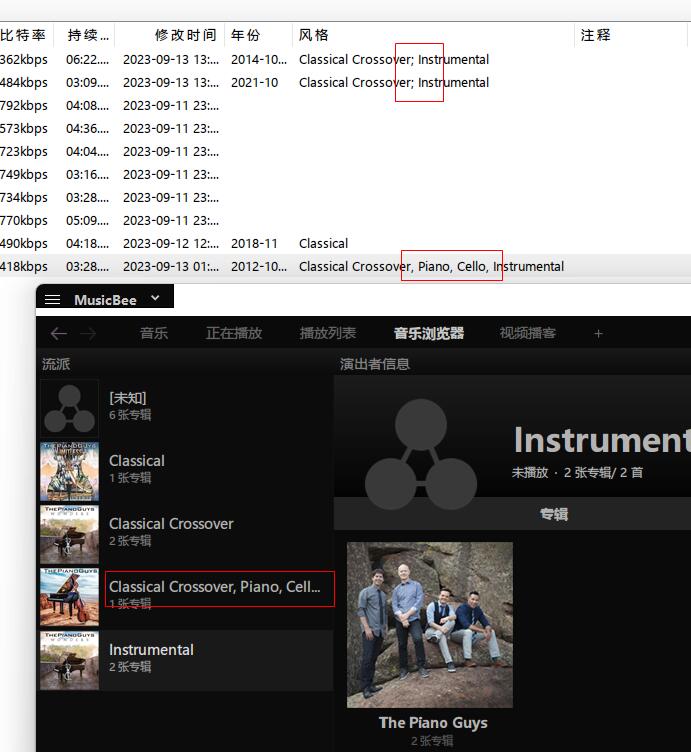This screenshot has width=691, height=752.
Task: Add a new tab with plus icon
Action: pos(598,334)
